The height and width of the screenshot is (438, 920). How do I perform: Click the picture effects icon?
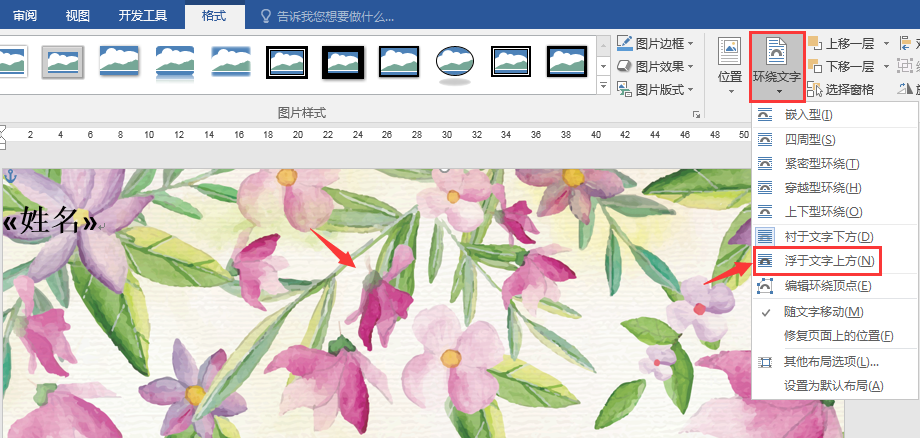click(x=624, y=66)
